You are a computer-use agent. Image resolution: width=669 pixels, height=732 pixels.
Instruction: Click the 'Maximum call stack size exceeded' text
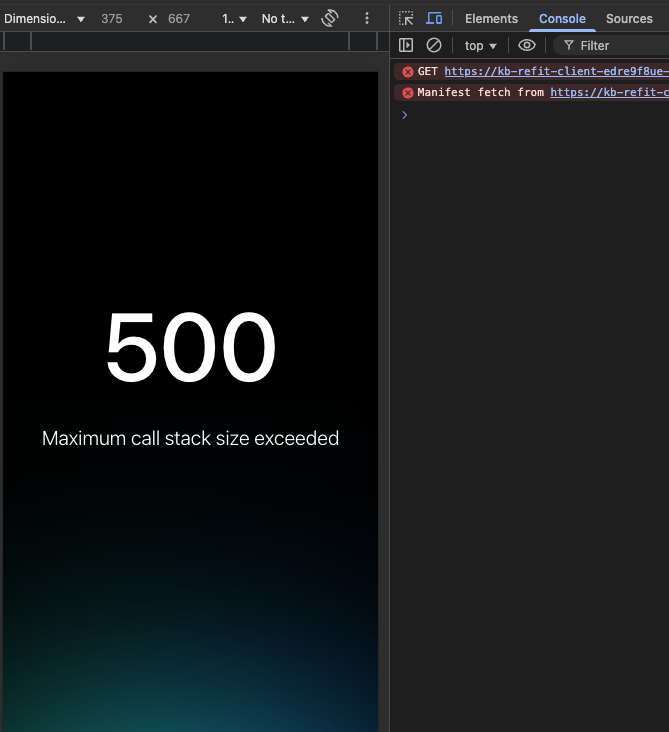190,438
